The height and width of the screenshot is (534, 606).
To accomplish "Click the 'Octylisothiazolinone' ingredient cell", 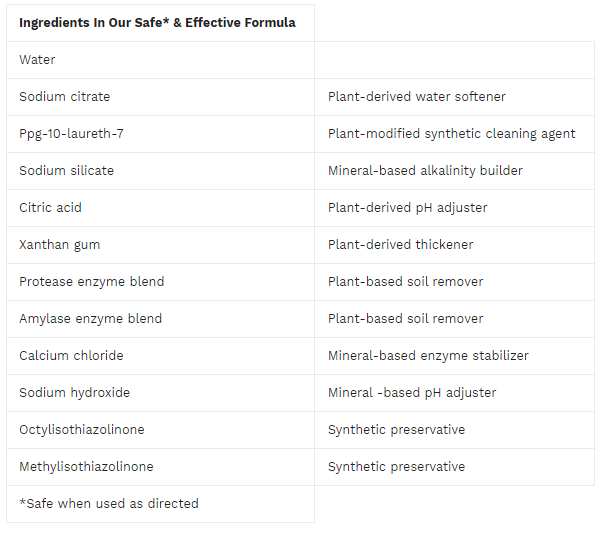I will click(x=82, y=430).
